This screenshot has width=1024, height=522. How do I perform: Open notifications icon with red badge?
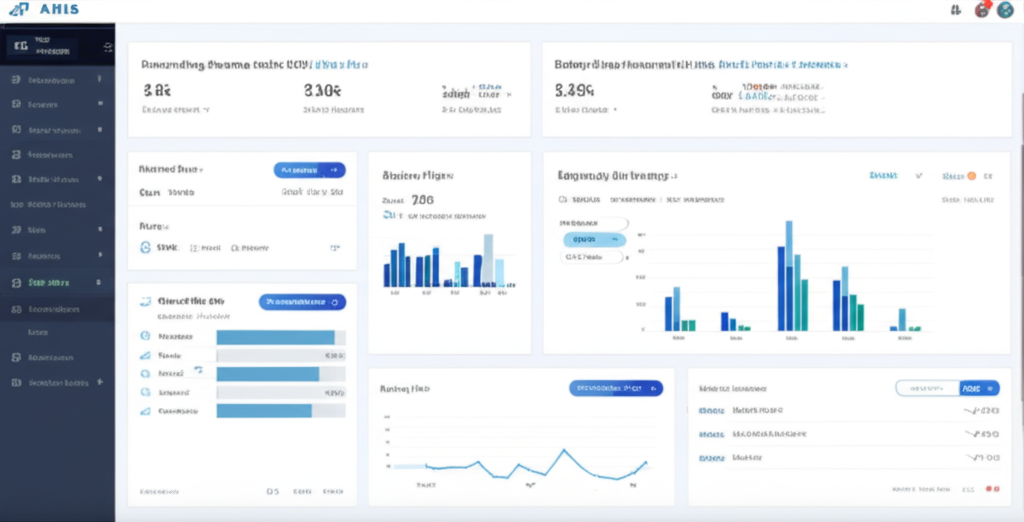click(x=982, y=10)
